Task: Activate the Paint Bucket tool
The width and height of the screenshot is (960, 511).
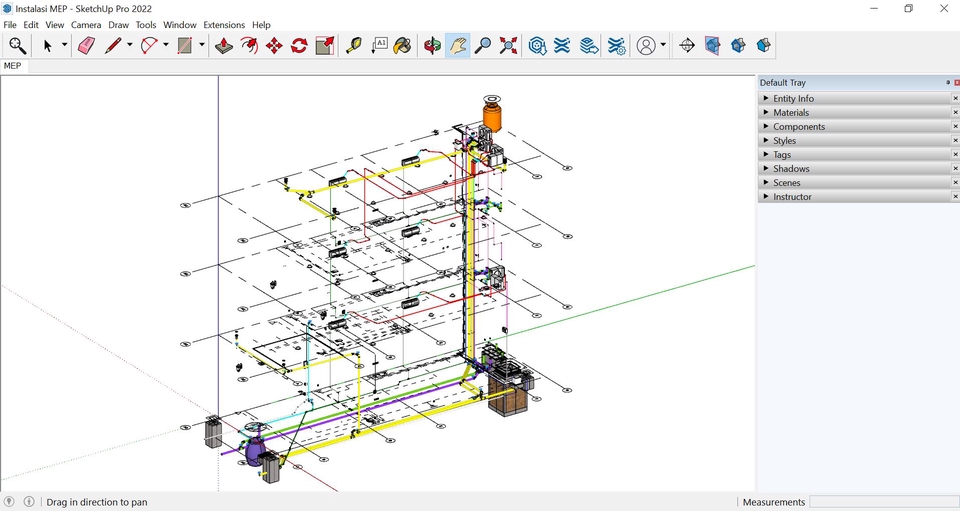Action: click(402, 45)
